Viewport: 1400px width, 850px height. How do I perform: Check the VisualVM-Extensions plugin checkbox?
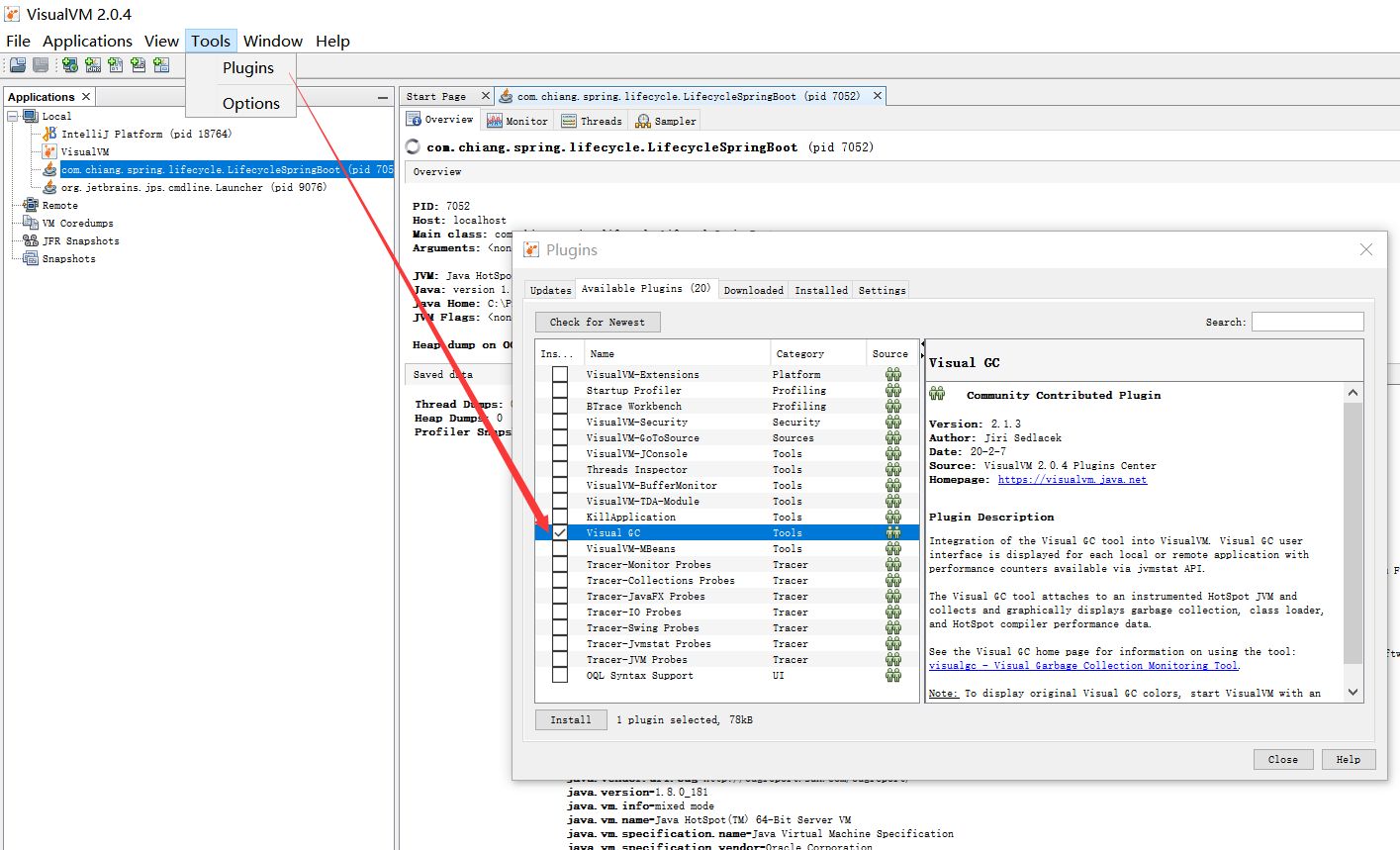(560, 374)
